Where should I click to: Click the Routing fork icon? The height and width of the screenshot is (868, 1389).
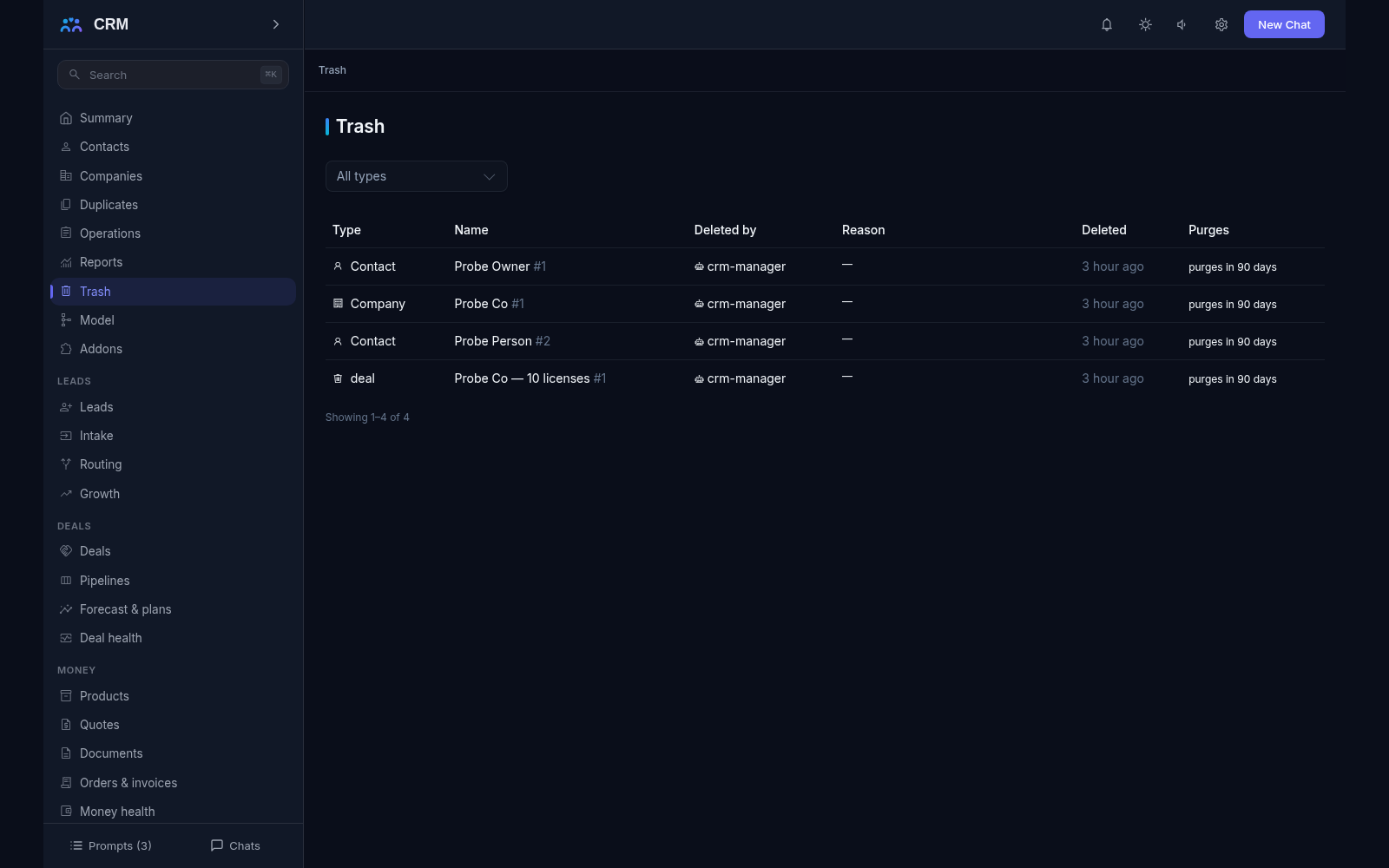point(66,464)
